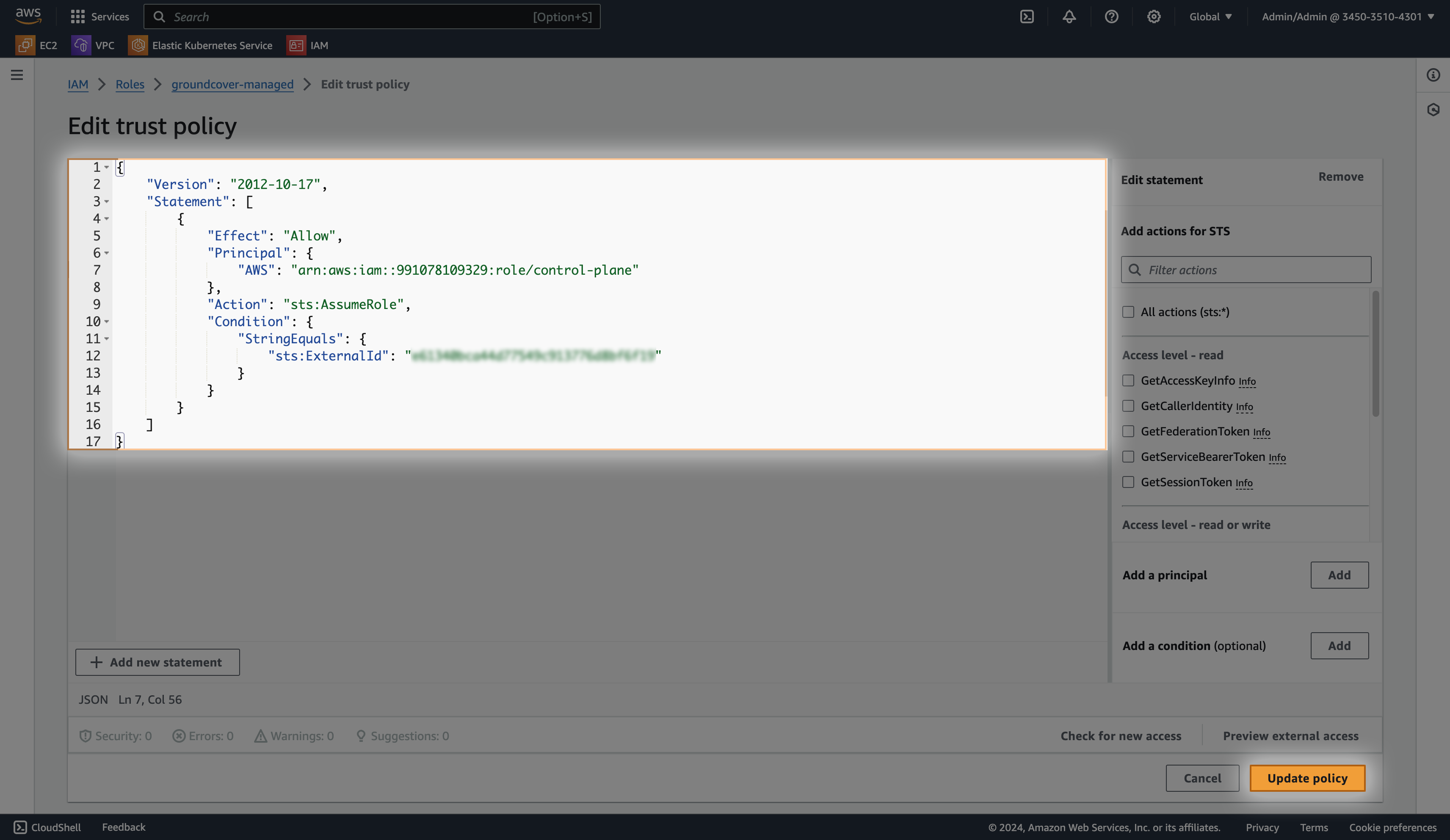Viewport: 1450px width, 840px height.
Task: Go to Roles in the breadcrumb
Action: [x=130, y=85]
